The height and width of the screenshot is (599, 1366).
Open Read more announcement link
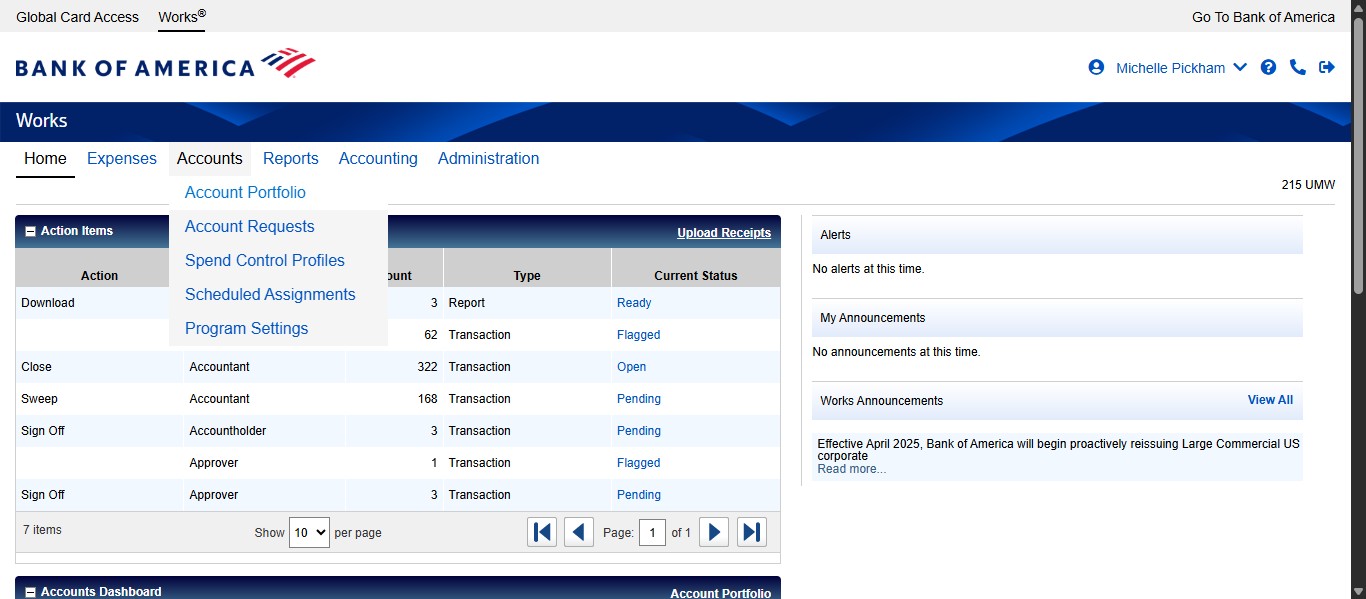pos(851,469)
